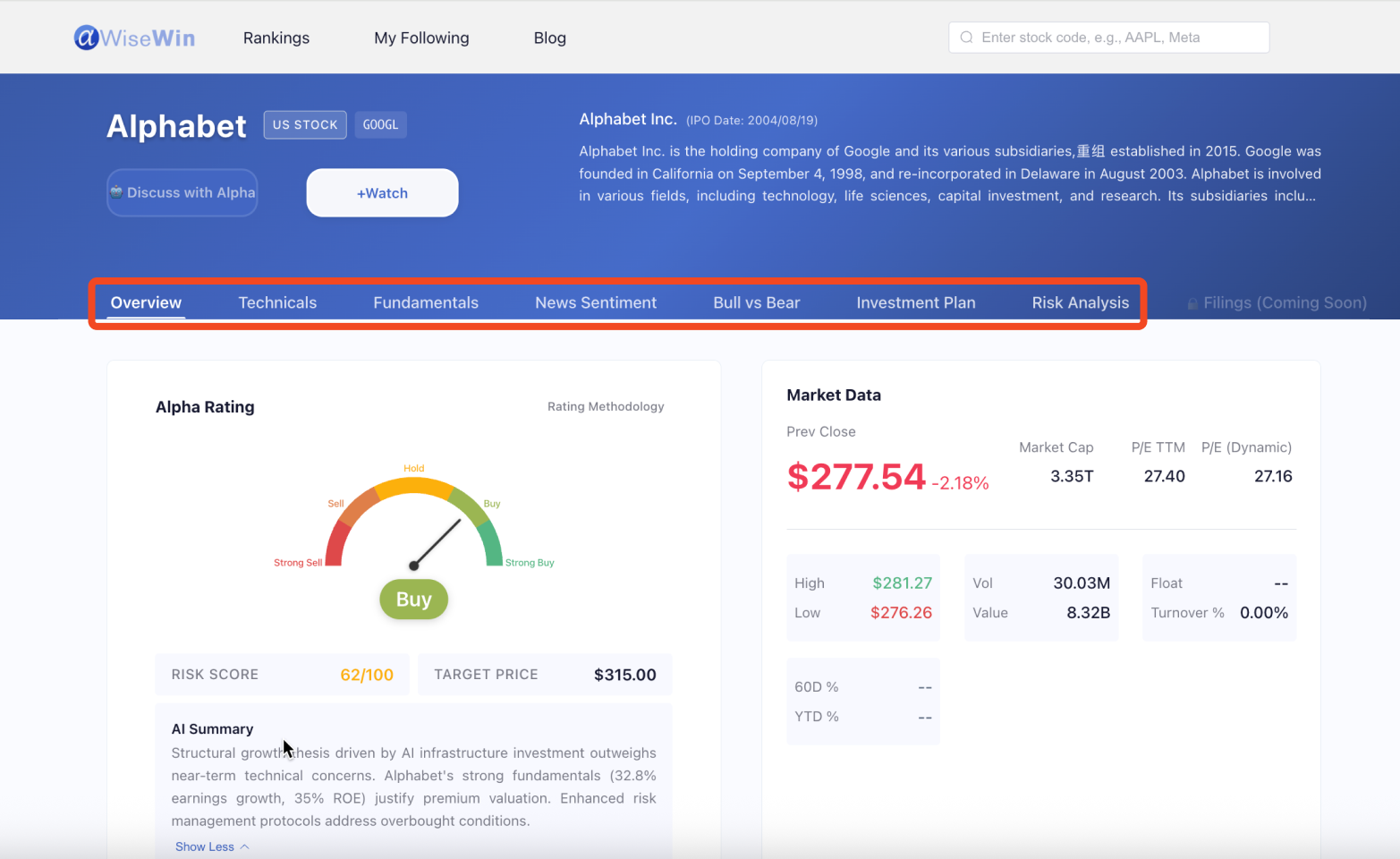Click the green Buy badge under the gauge
The width and height of the screenshot is (1400, 859).
[413, 599]
